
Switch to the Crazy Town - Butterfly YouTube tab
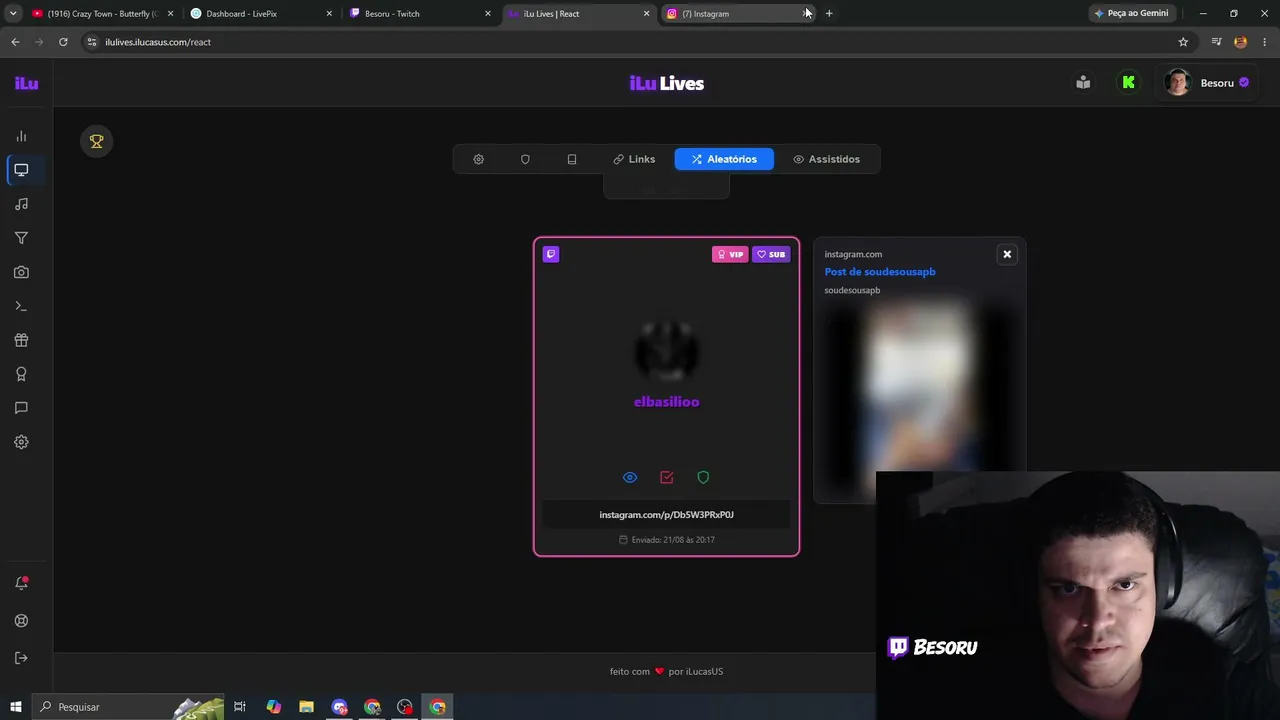(x=100, y=14)
